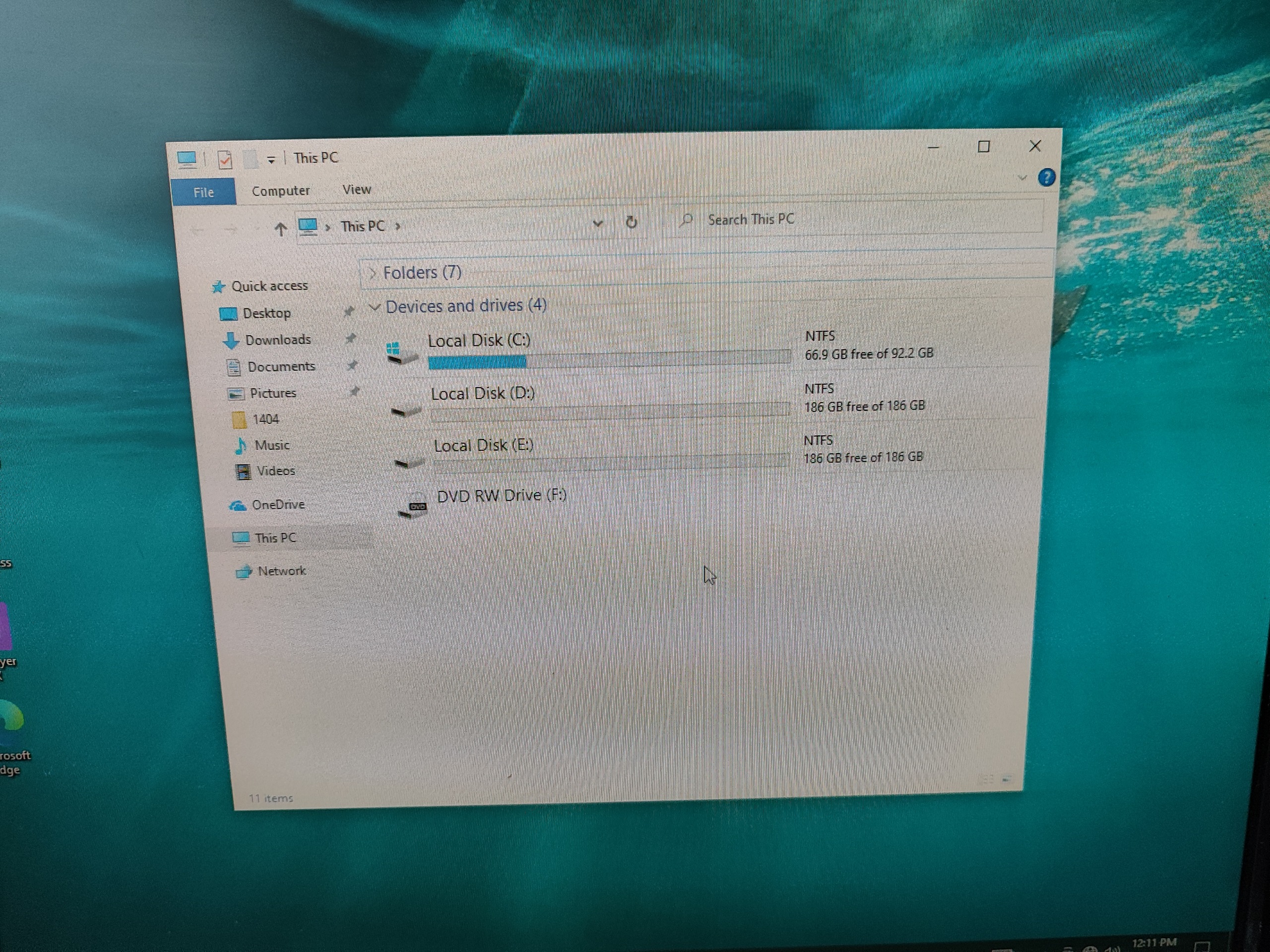Open the File menu tab
Image resolution: width=1270 pixels, height=952 pixels.
pyautogui.click(x=203, y=192)
